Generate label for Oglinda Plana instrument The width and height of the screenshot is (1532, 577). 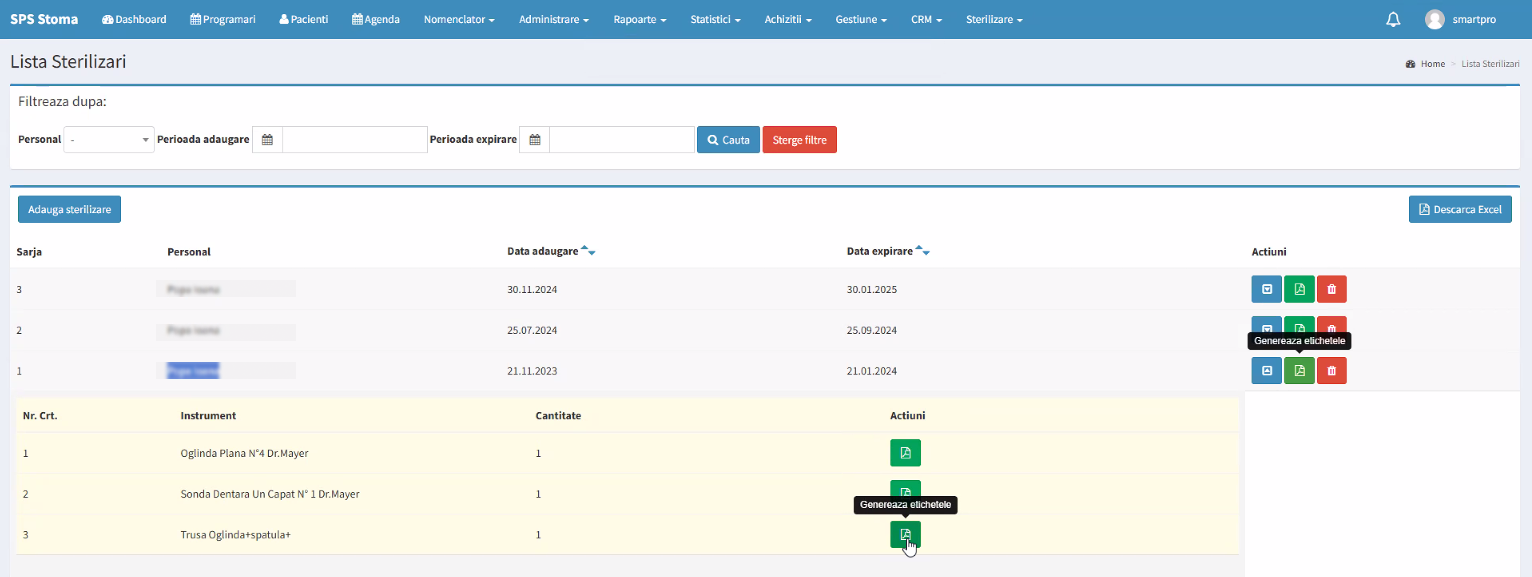tap(905, 453)
